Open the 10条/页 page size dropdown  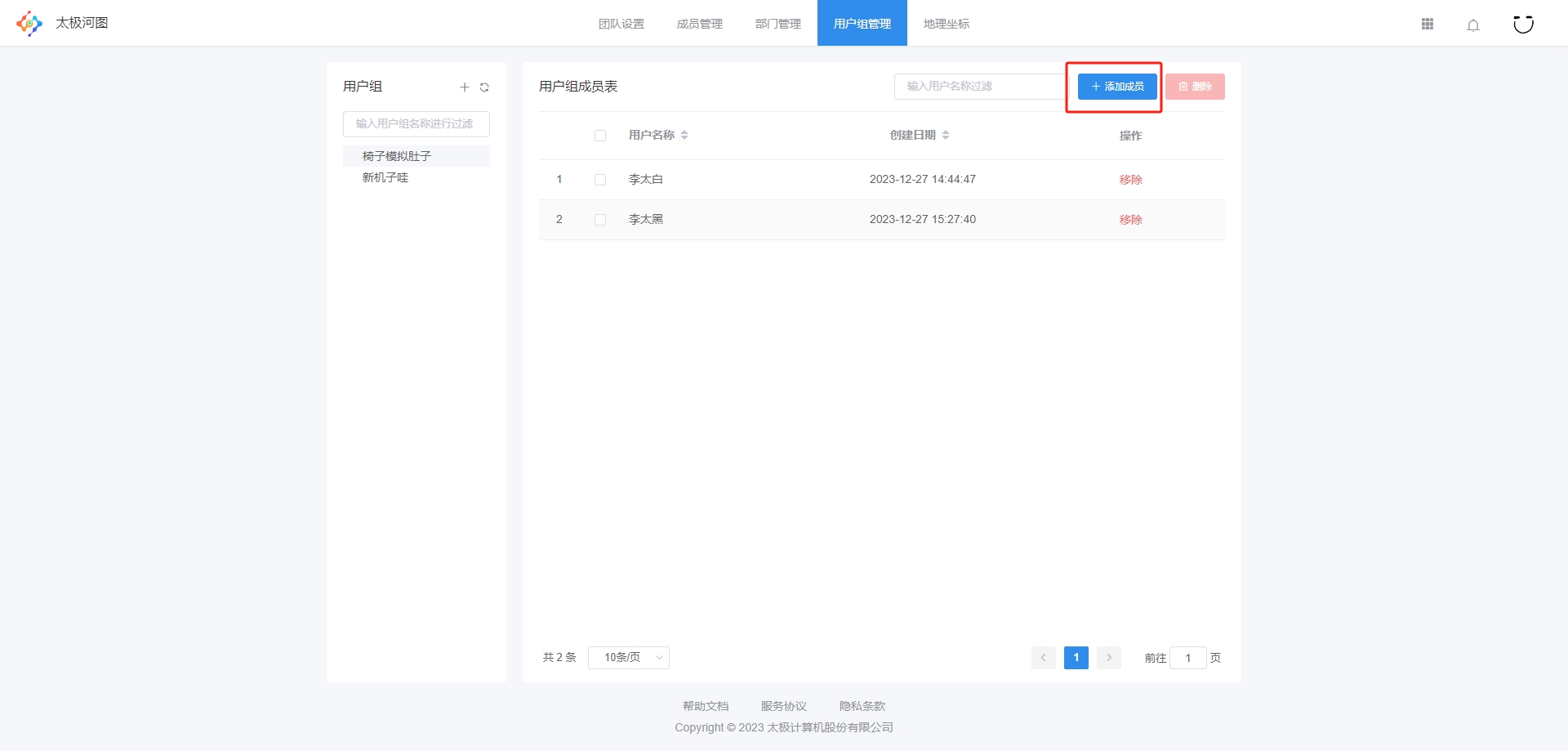[629, 658]
